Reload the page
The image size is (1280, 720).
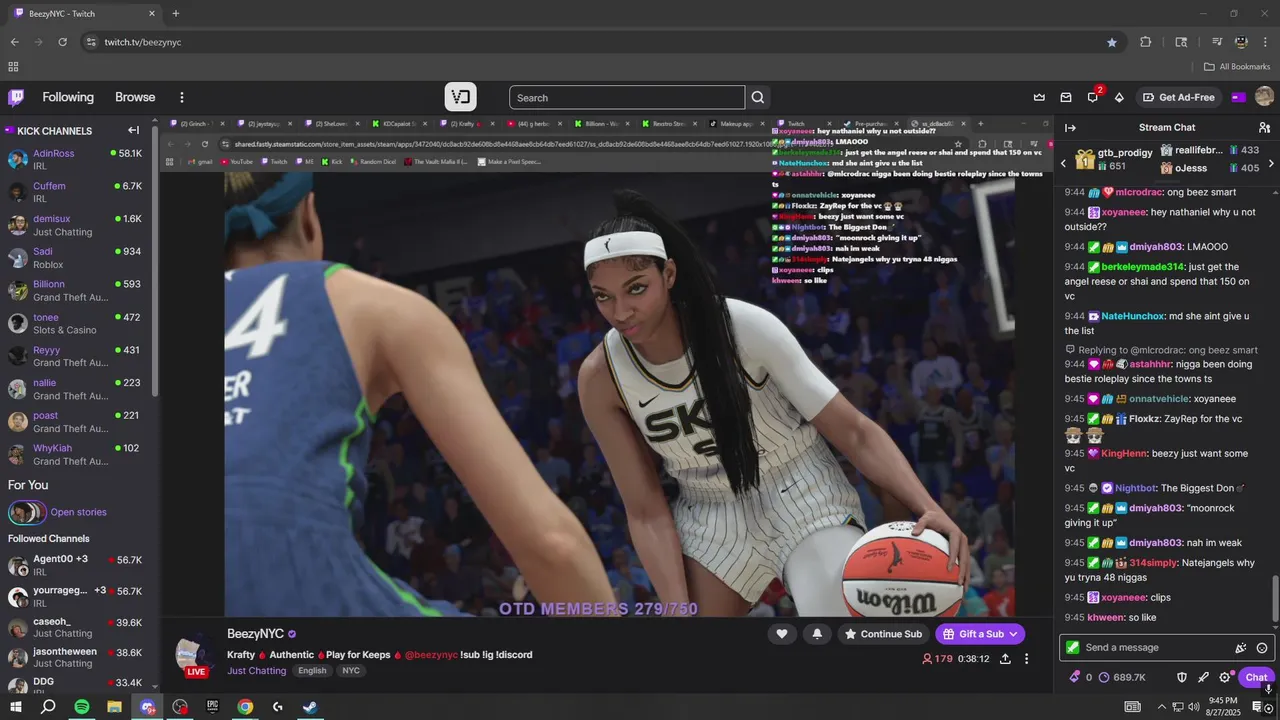click(x=62, y=42)
